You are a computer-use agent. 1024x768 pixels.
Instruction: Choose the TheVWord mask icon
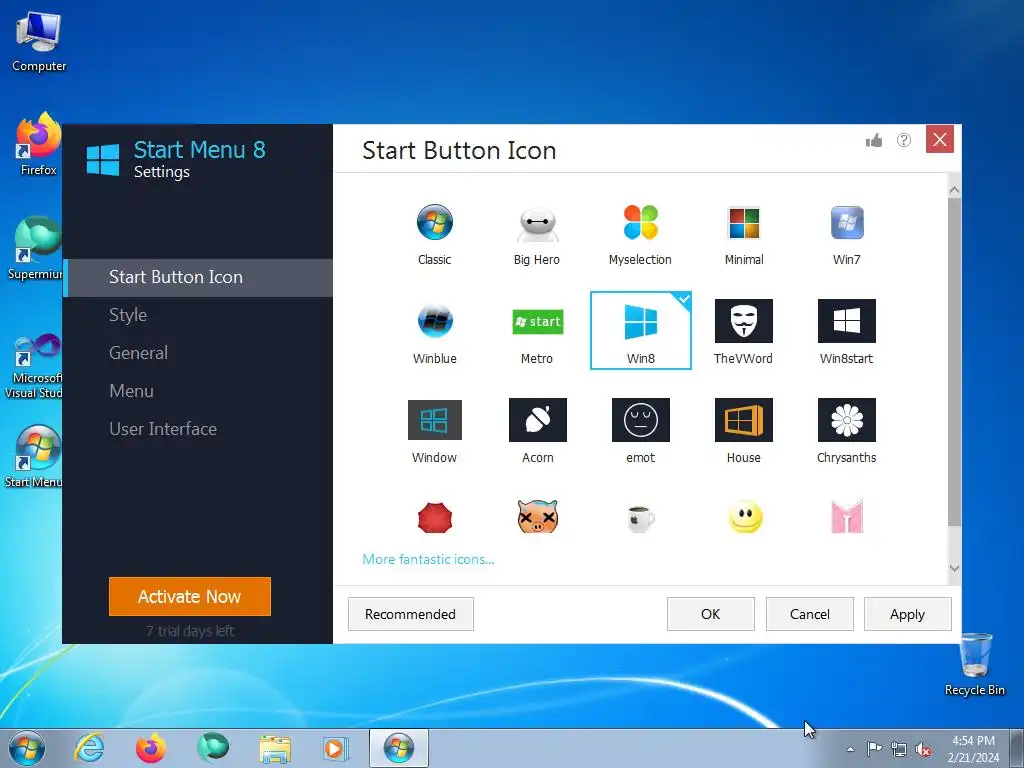tap(743, 332)
